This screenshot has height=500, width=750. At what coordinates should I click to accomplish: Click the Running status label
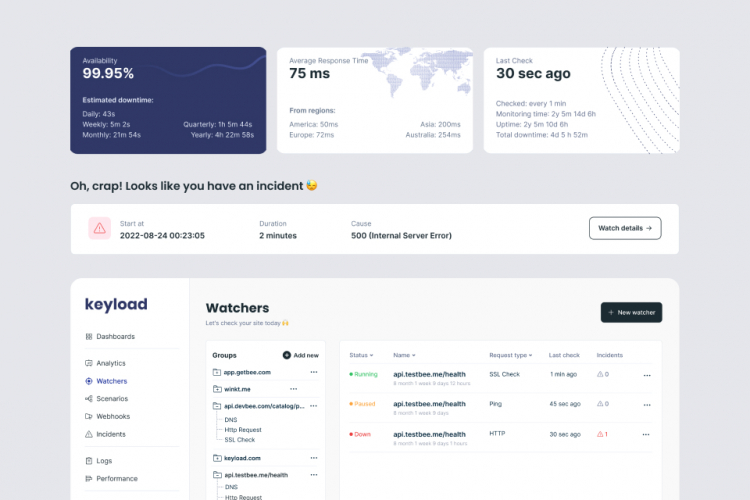(x=364, y=374)
